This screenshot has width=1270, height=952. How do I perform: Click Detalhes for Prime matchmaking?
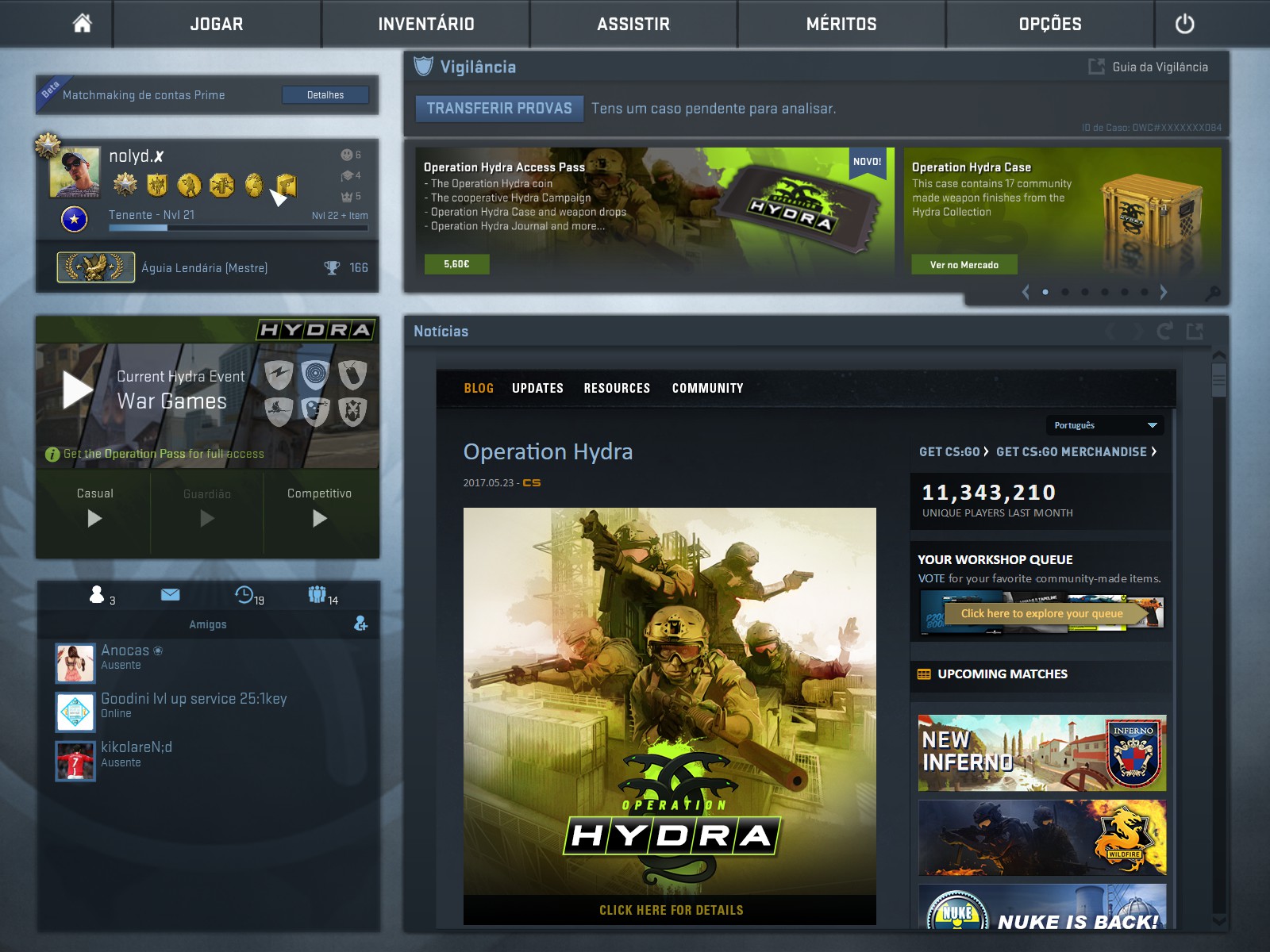pyautogui.click(x=325, y=95)
